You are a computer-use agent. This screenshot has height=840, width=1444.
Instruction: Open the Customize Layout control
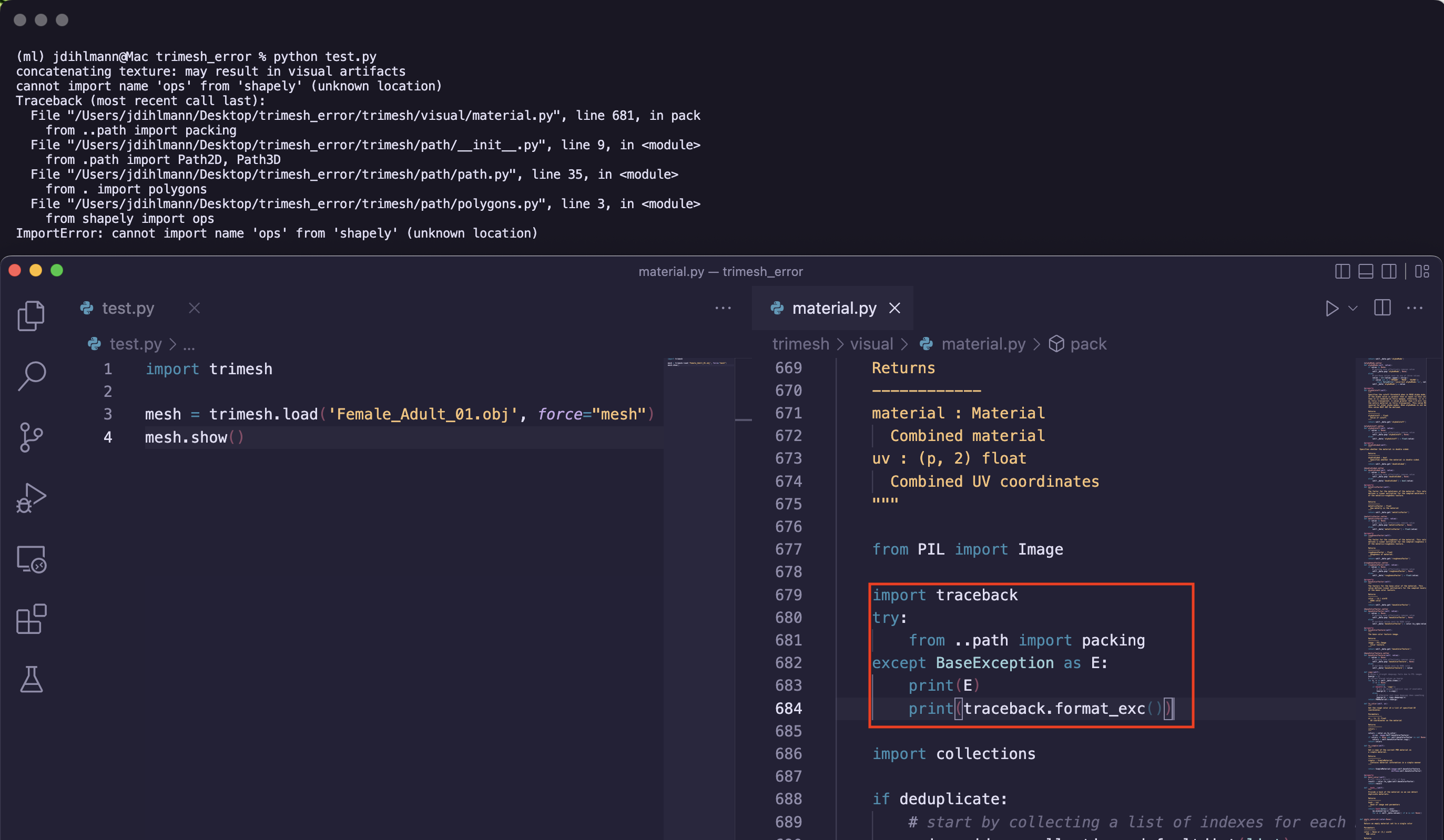1422,272
